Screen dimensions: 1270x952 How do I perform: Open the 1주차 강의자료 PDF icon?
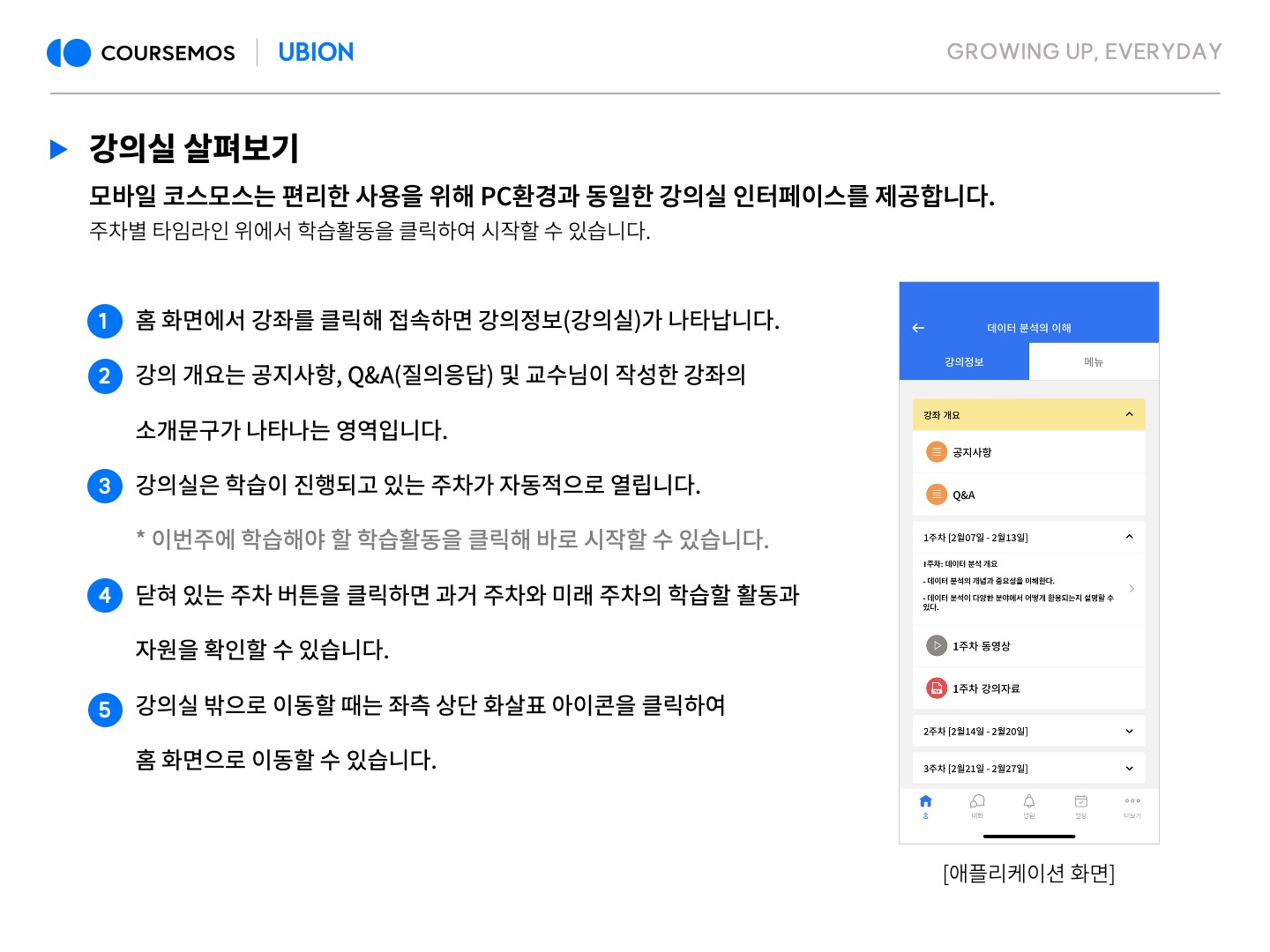936,688
